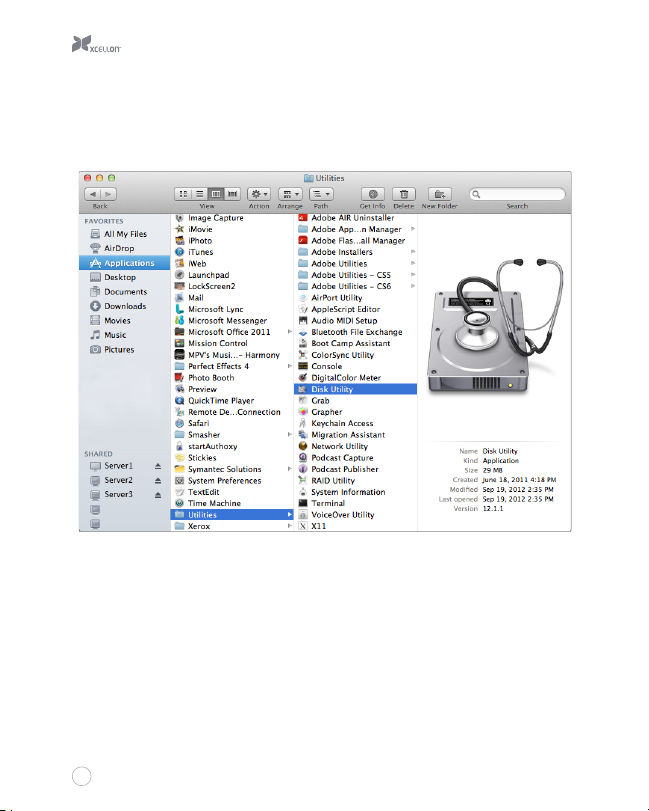Viewport: 649px width, 811px height.
Task: Switch to column view mode
Action: (x=216, y=194)
